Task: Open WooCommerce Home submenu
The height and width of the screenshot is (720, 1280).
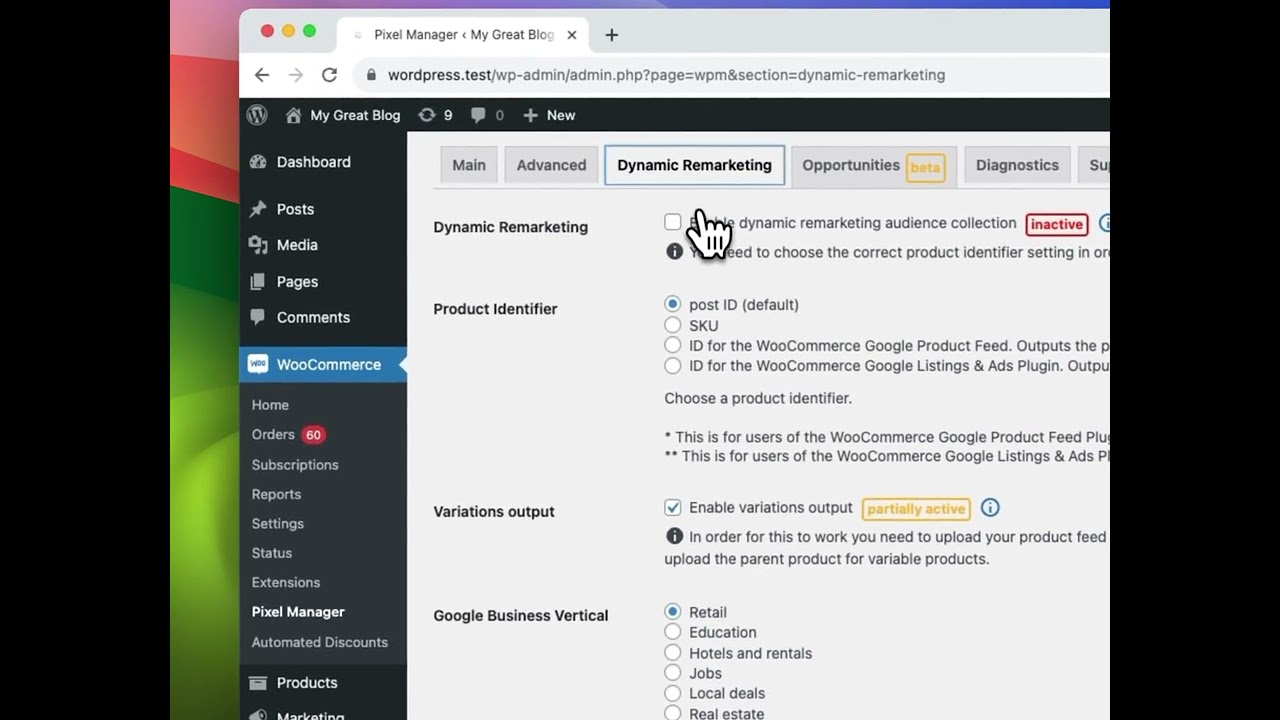Action: 270,405
